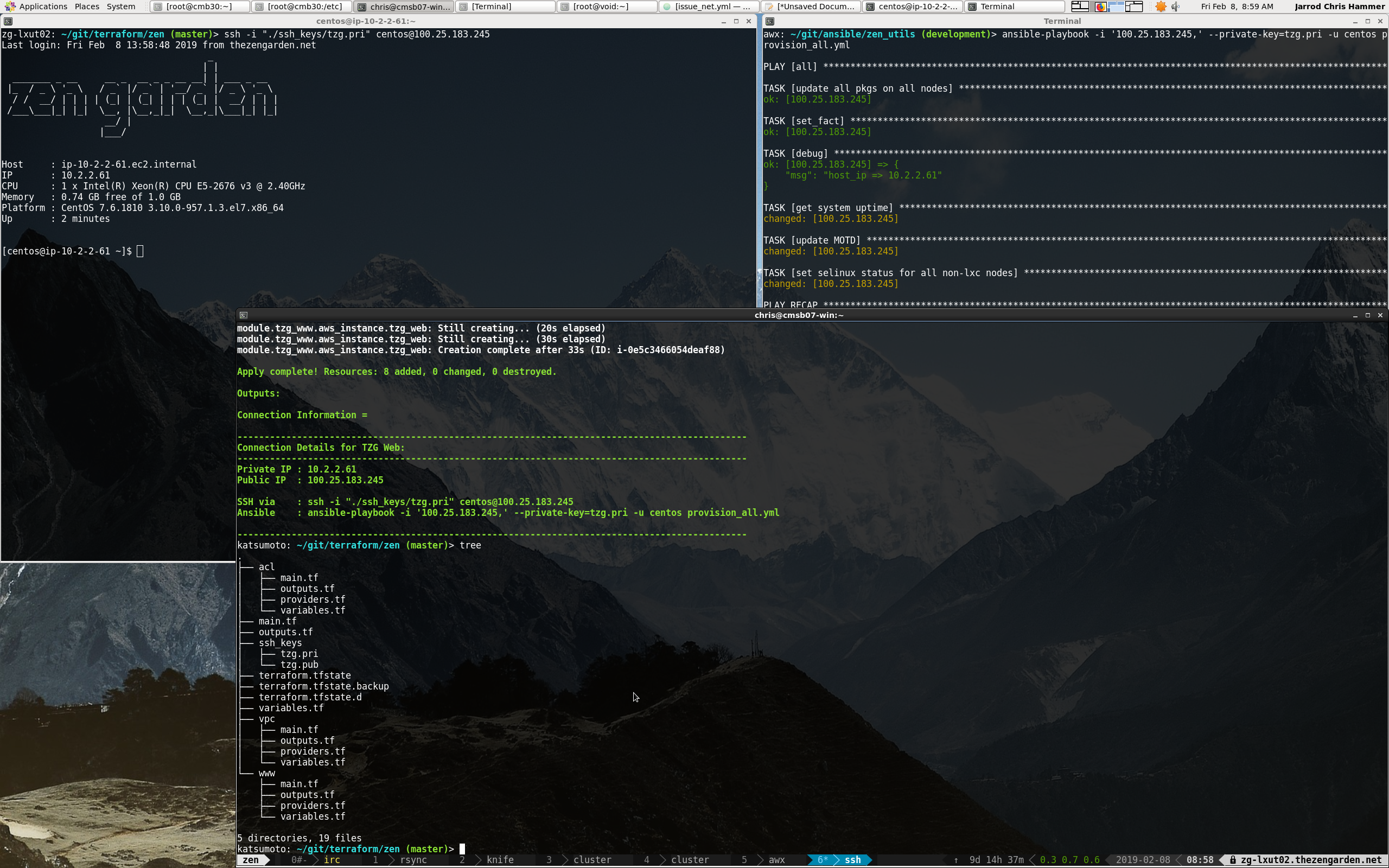Image resolution: width=1389 pixels, height=868 pixels.
Task: Select first workspace in workspace switcher
Action: click(x=1080, y=7)
